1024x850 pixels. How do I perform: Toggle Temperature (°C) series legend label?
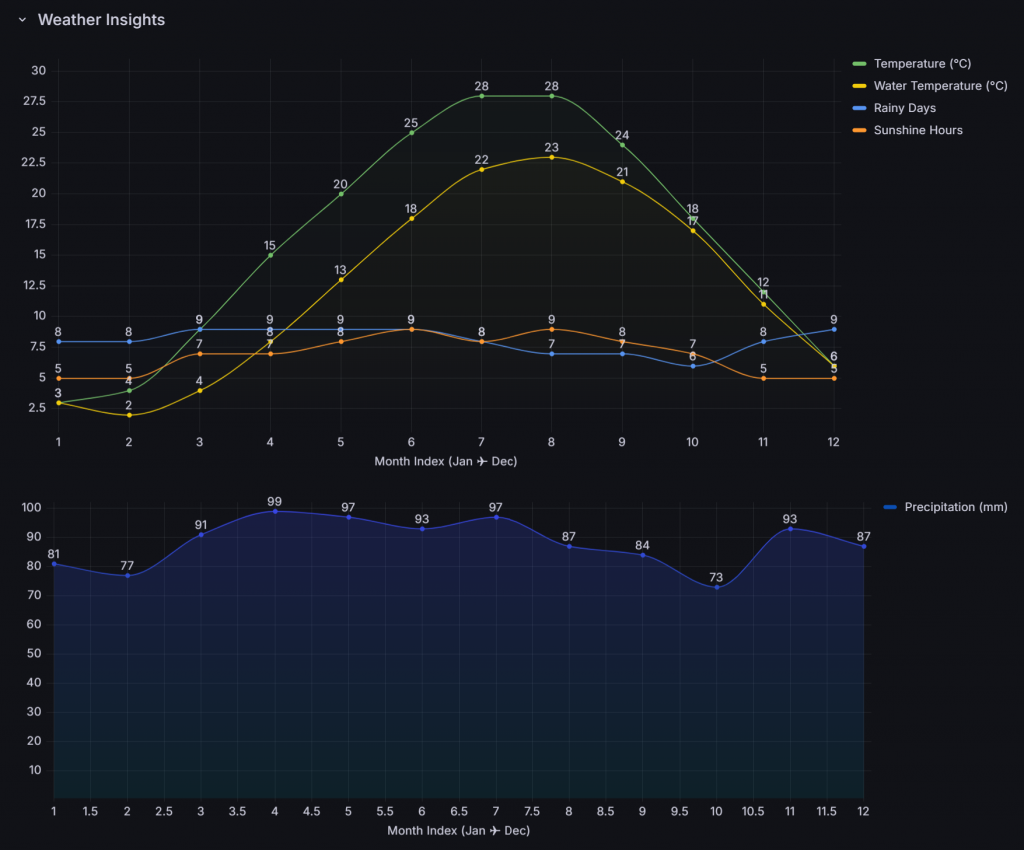[922, 64]
